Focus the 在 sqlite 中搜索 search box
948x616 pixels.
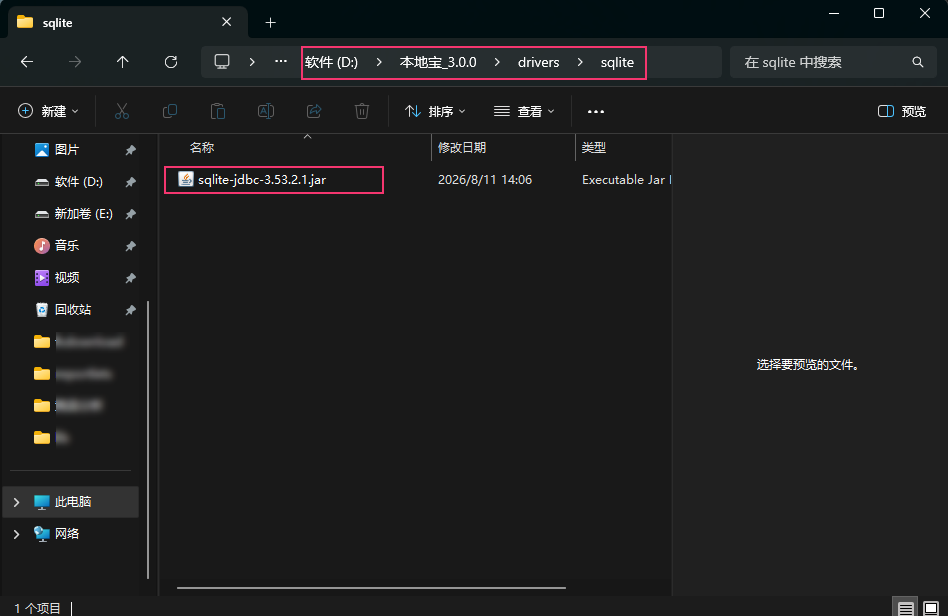coord(833,62)
